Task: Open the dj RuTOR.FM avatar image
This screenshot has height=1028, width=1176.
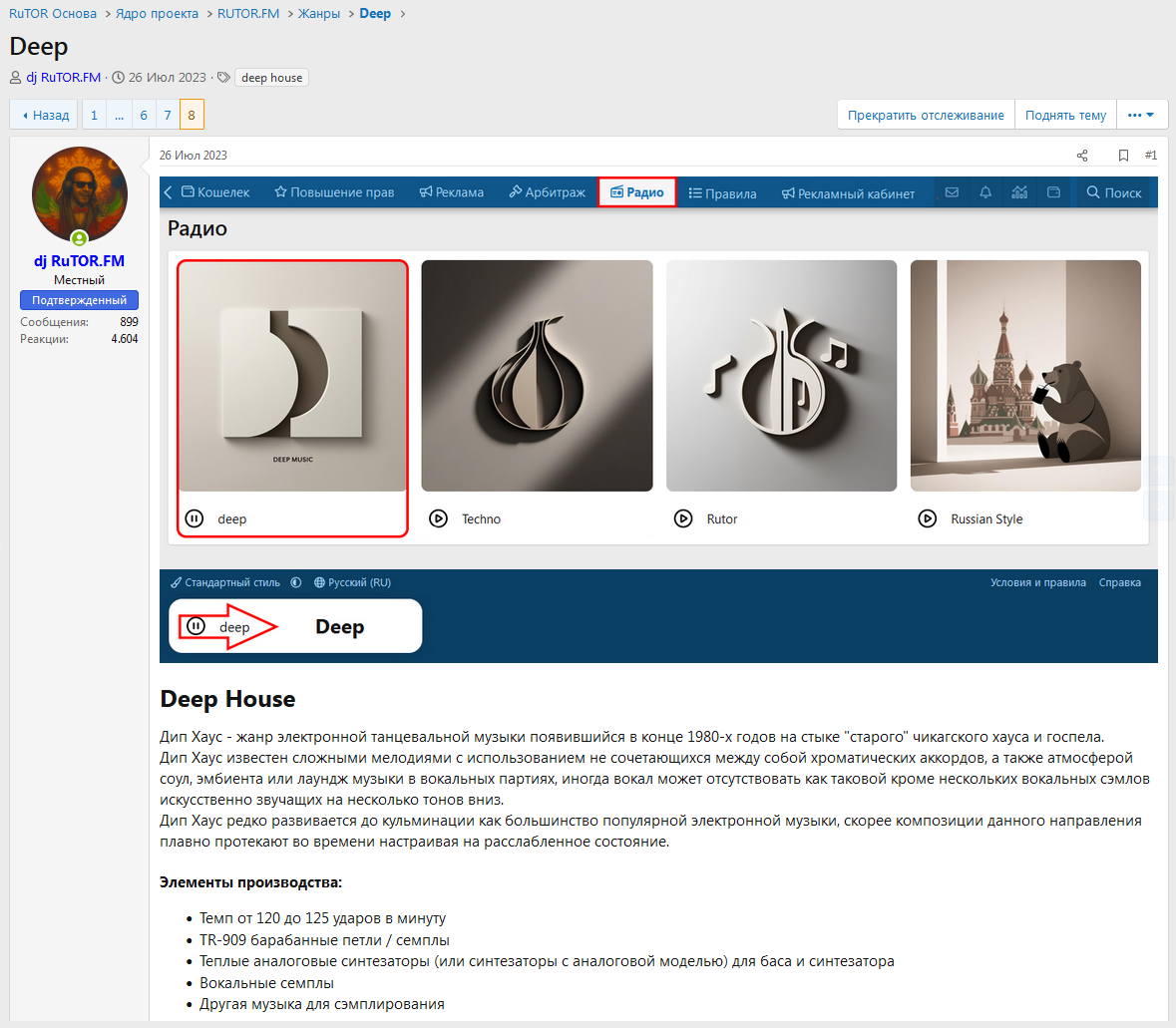Action: pos(80,194)
